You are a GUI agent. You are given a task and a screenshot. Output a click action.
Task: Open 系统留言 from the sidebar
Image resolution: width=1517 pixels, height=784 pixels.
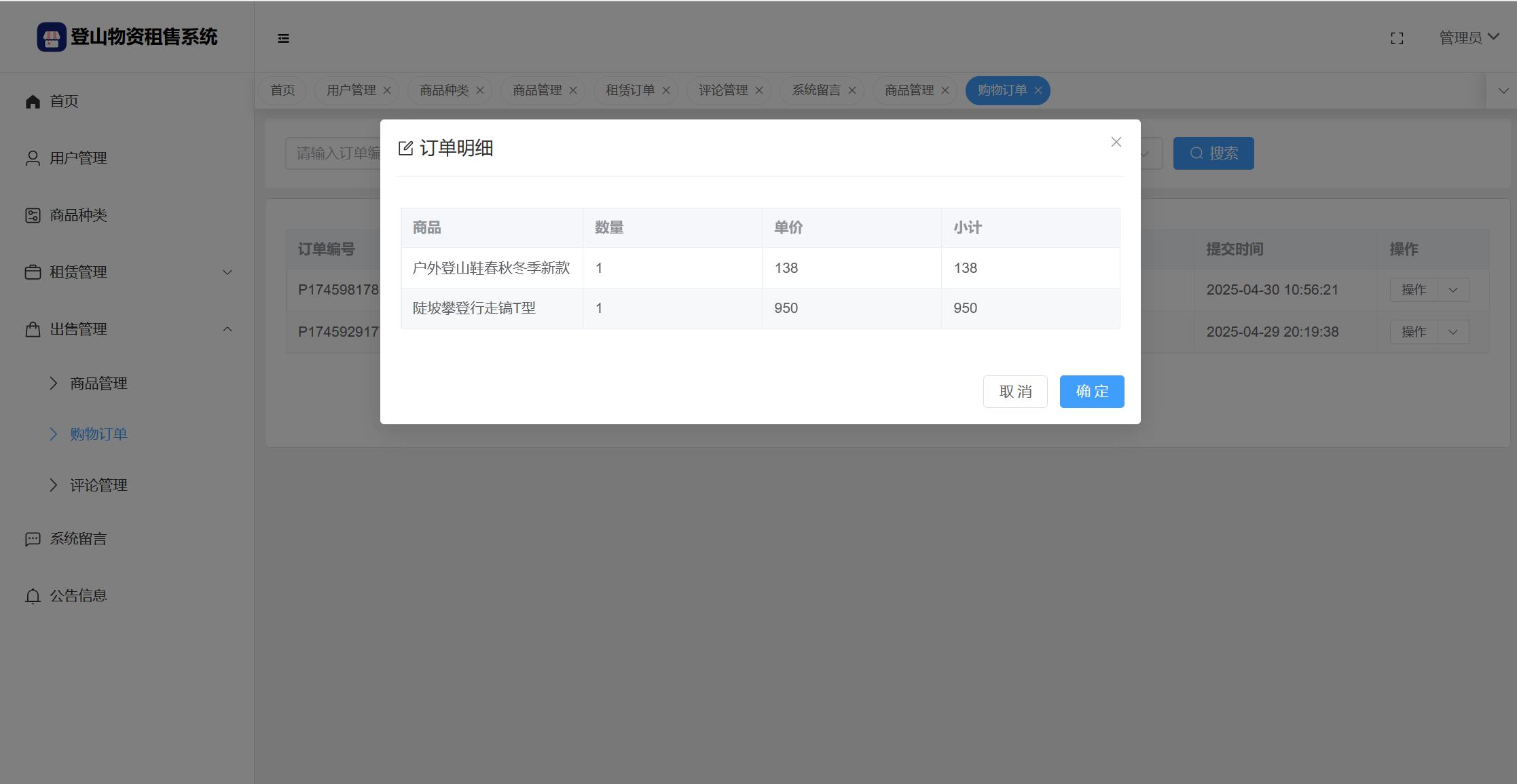(78, 539)
